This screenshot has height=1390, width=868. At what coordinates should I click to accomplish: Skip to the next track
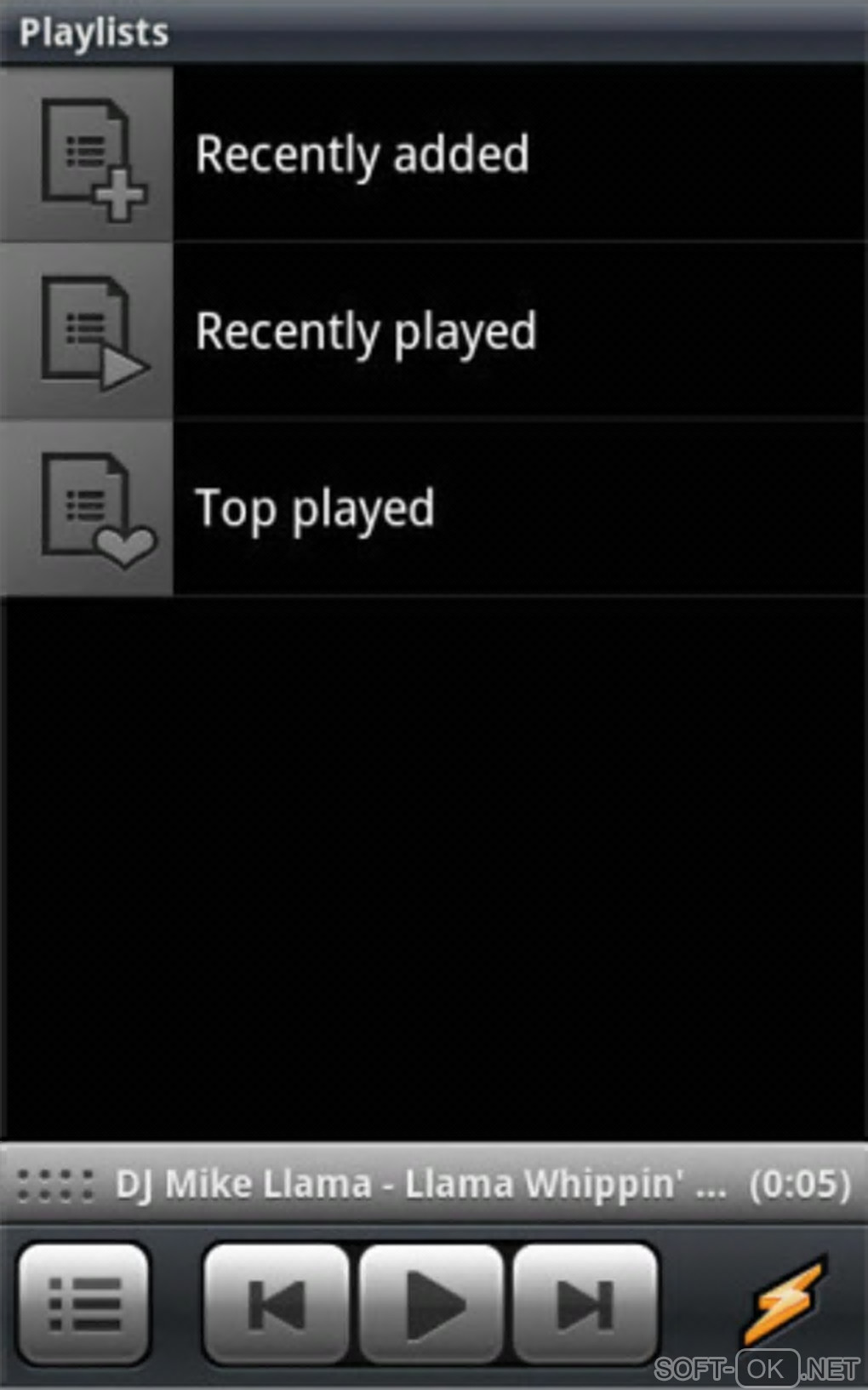point(585,1303)
